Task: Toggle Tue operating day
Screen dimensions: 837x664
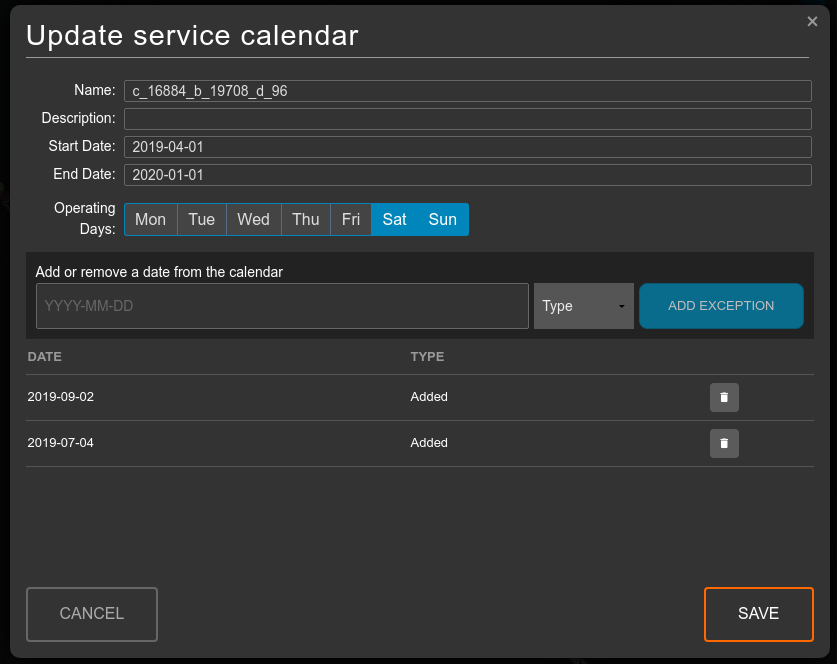Action: pyautogui.click(x=202, y=220)
